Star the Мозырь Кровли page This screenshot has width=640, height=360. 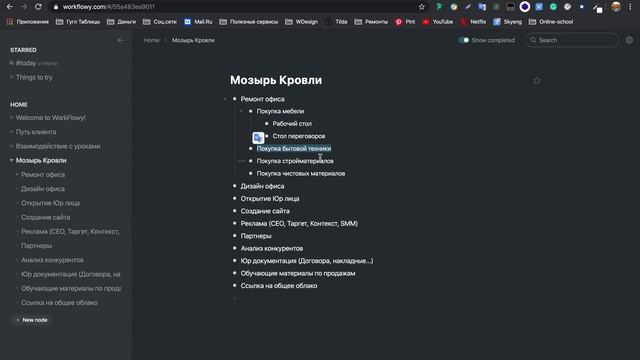(x=537, y=81)
